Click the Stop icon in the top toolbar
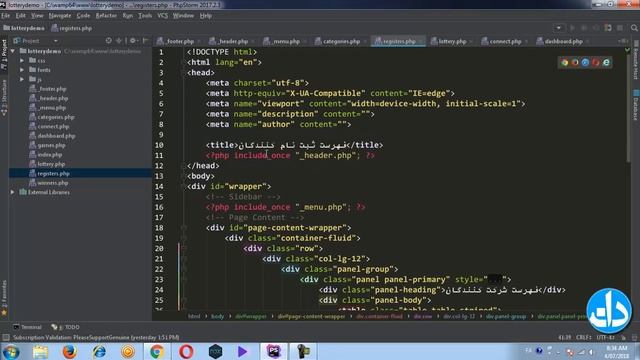The image size is (640, 360). [x=620, y=28]
